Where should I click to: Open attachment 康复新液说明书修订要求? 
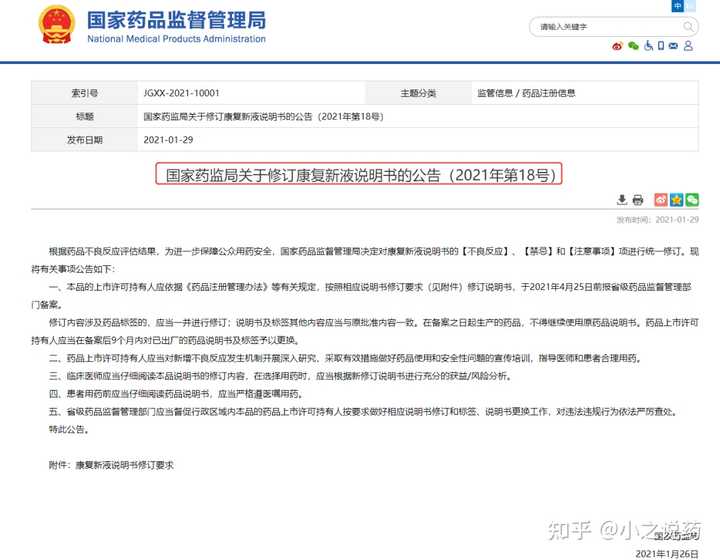(x=124, y=465)
